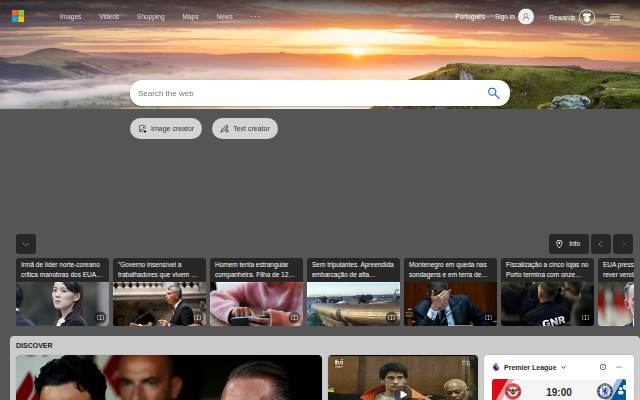Go to previous news carousel items
This screenshot has width=640, height=400.
[601, 244]
